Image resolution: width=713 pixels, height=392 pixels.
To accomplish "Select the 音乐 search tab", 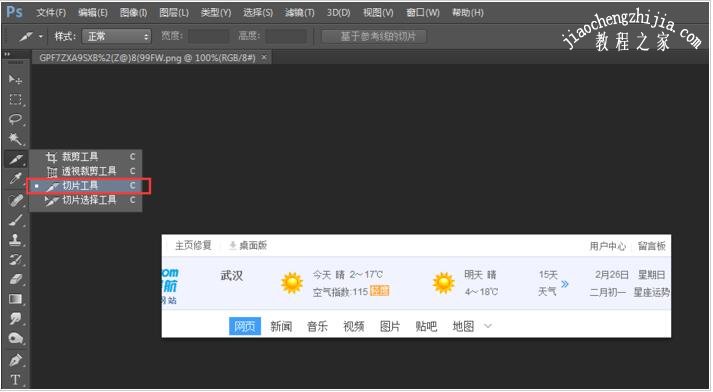I will pyautogui.click(x=317, y=327).
